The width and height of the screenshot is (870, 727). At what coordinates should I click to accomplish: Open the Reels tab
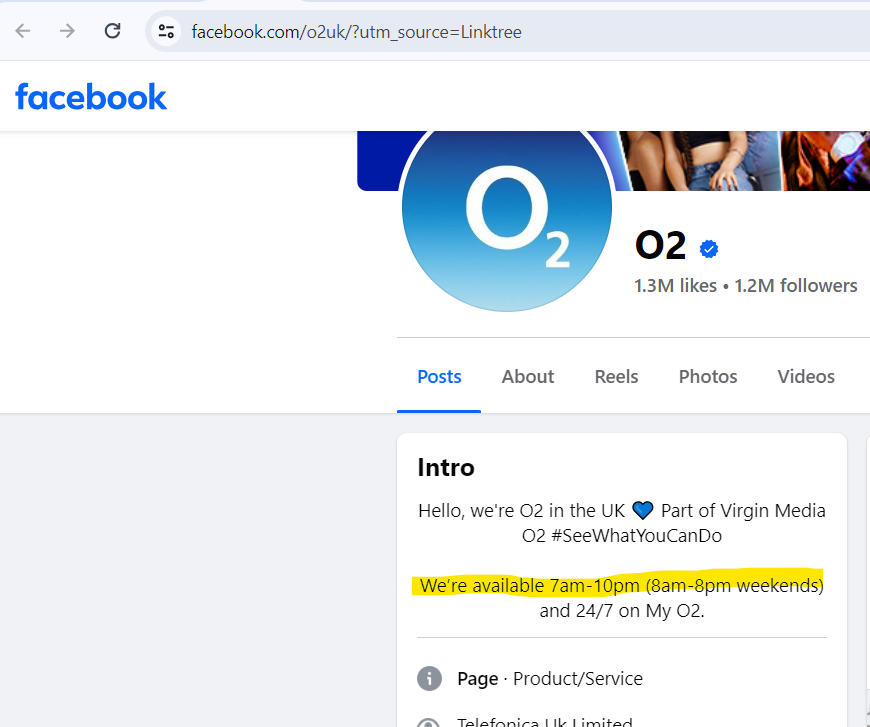click(x=615, y=376)
